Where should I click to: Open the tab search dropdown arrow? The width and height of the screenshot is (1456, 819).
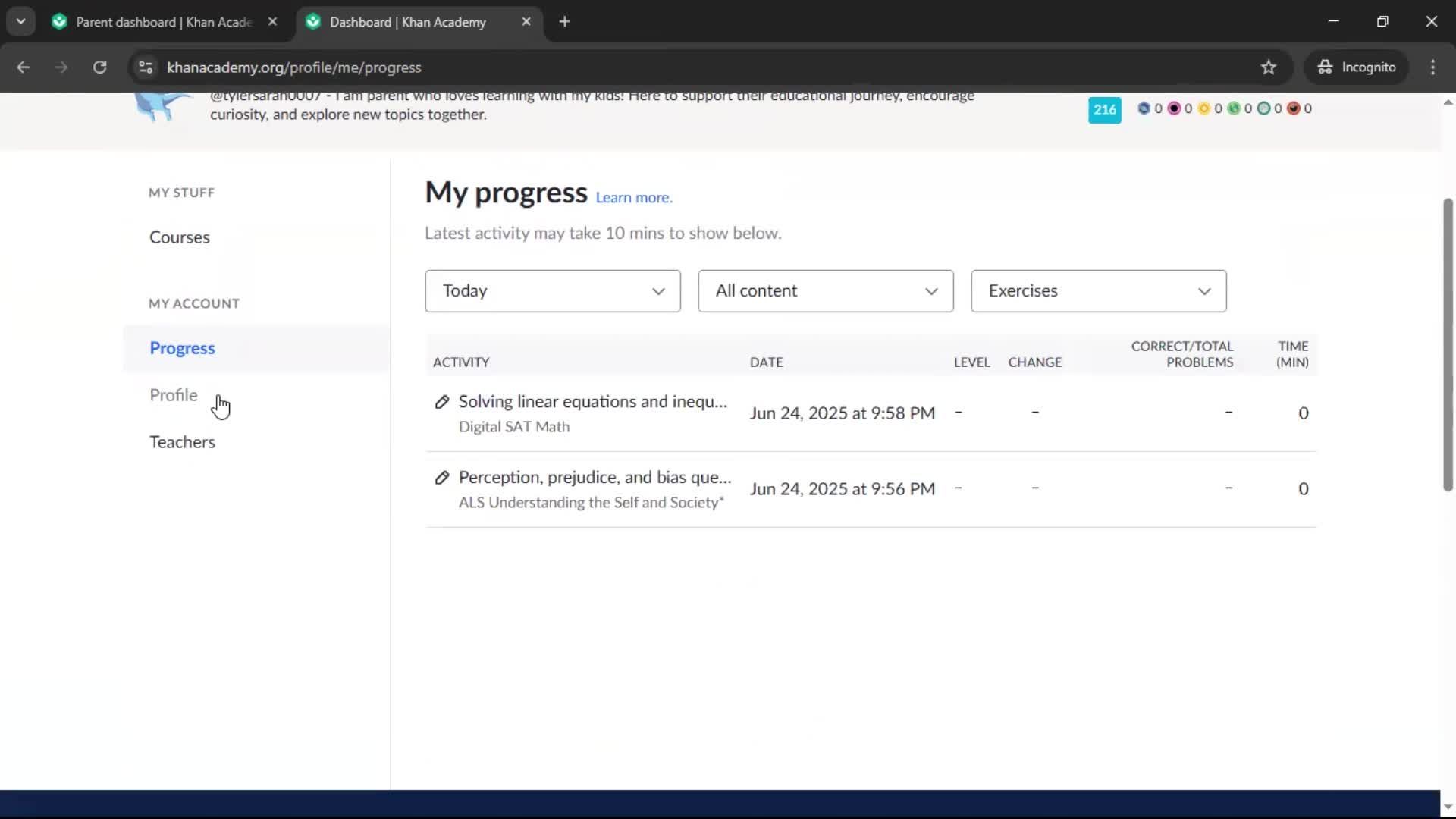click(x=20, y=22)
